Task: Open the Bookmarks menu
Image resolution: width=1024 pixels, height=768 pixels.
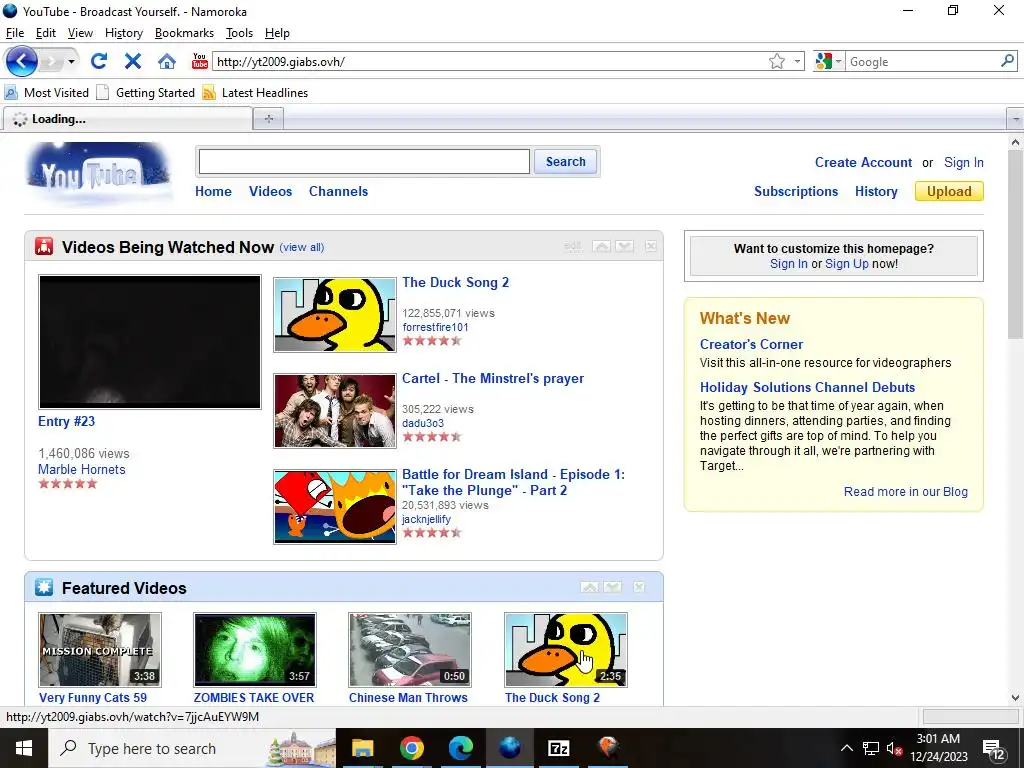Action: point(184,33)
